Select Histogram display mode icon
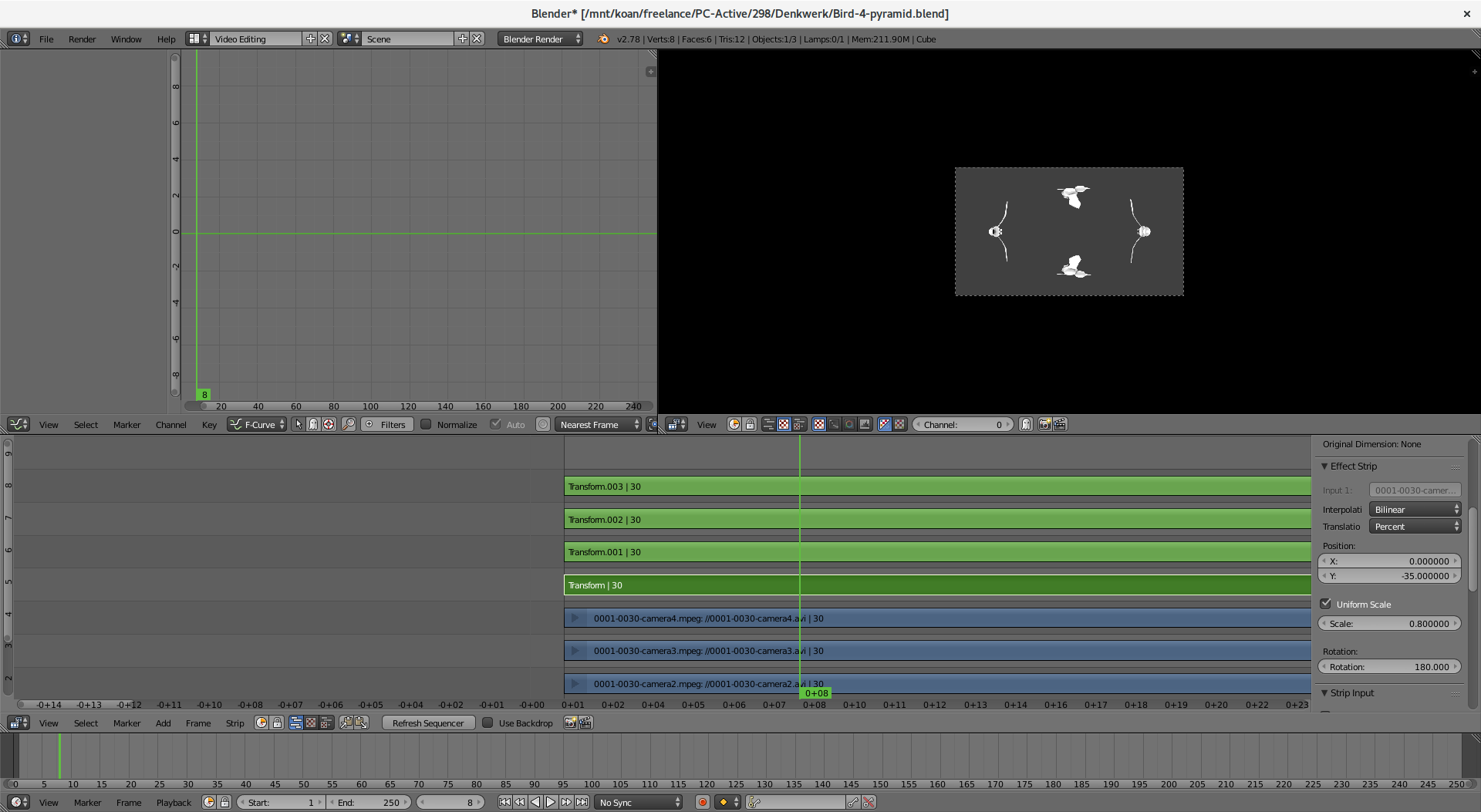The height and width of the screenshot is (812, 1481). pyautogui.click(x=865, y=424)
